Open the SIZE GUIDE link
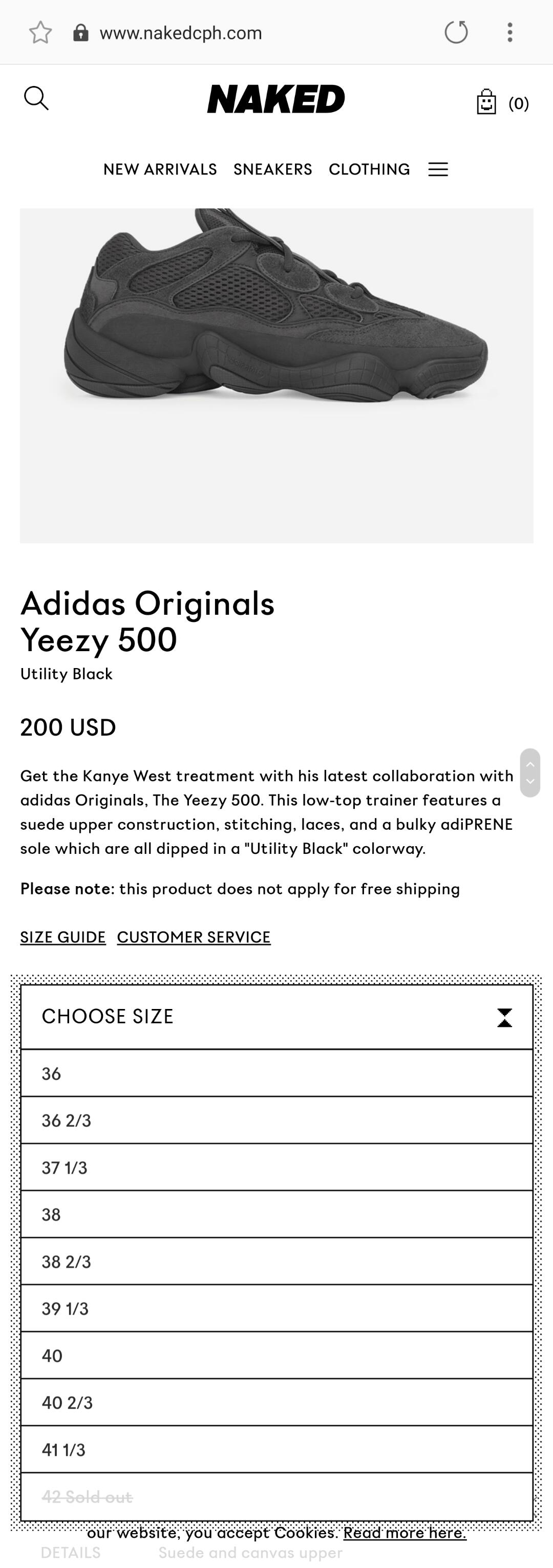 (63, 937)
